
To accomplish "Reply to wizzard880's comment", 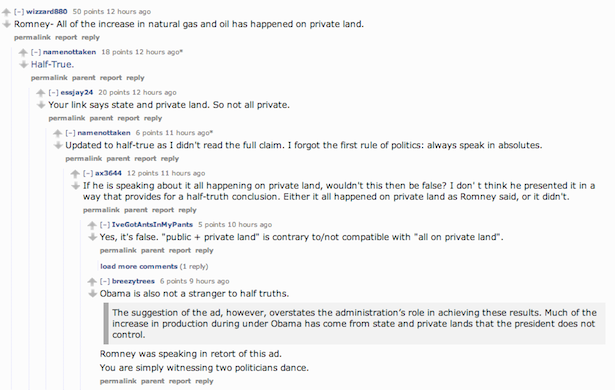I will tap(91, 38).
